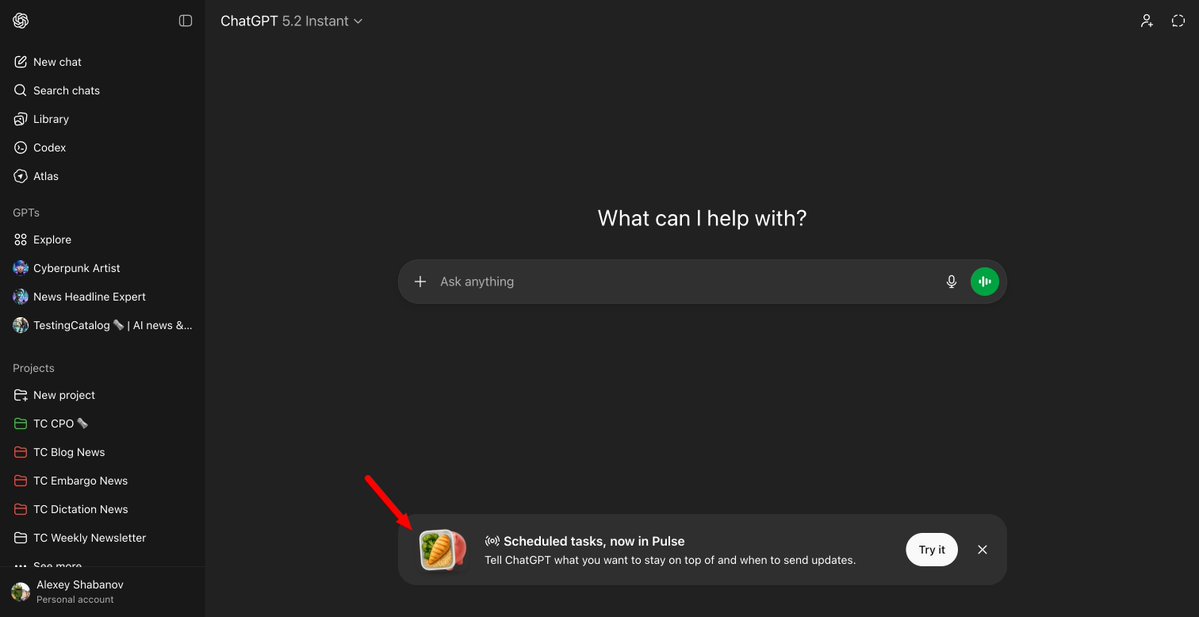Open Search chats
The width and height of the screenshot is (1199, 617).
(102, 90)
